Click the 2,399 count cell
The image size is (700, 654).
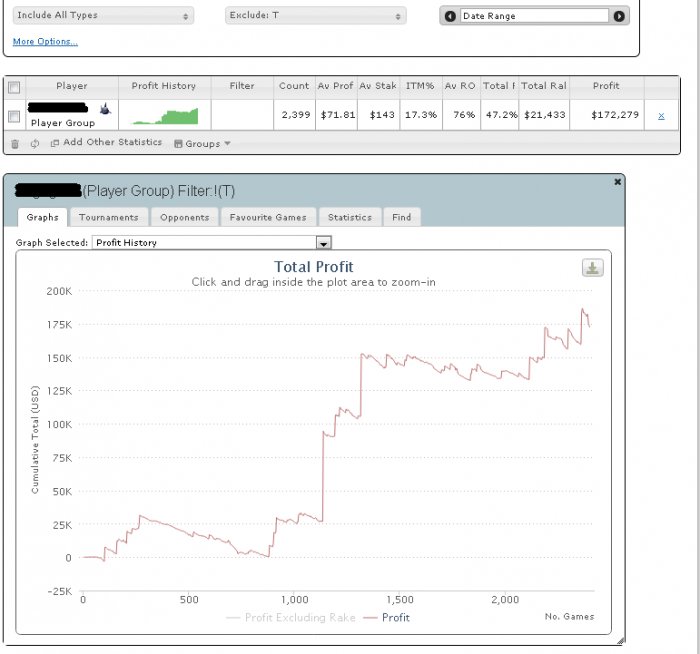tap(295, 115)
